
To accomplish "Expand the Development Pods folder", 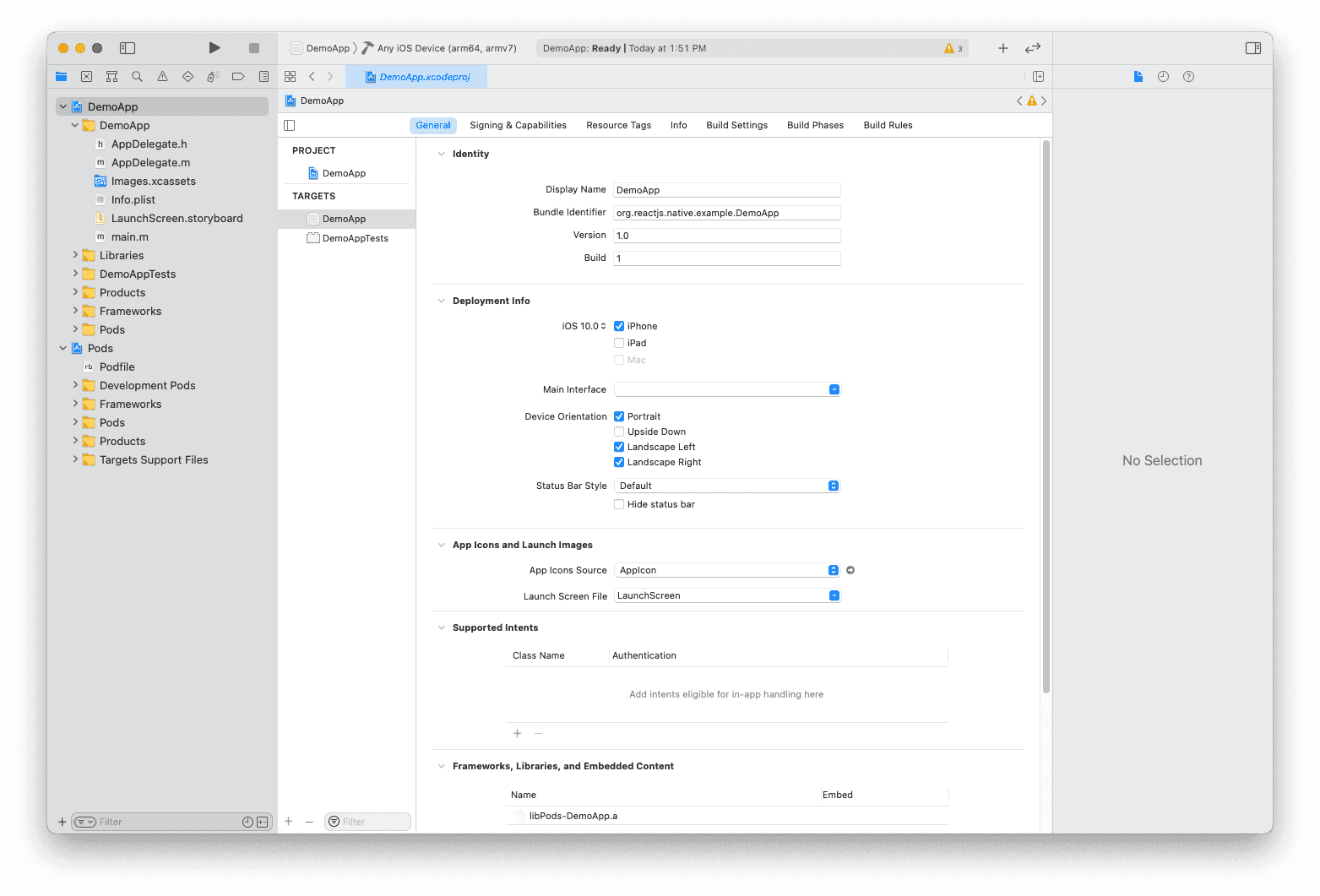I will pyautogui.click(x=75, y=385).
